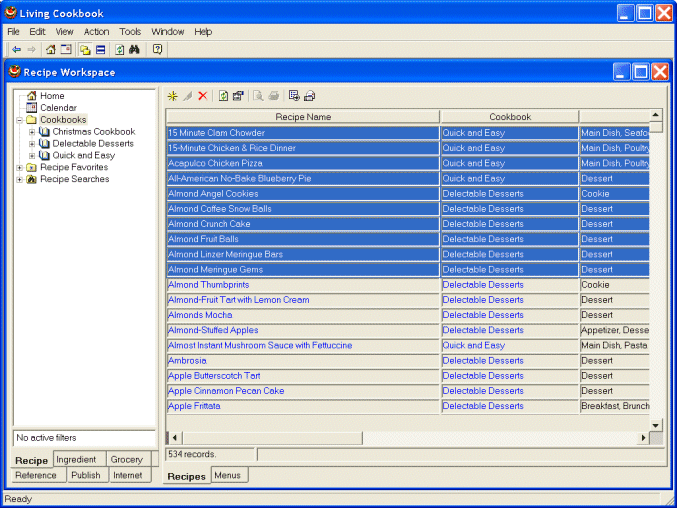Image resolution: width=677 pixels, height=508 pixels.
Task: Click the print preview magnifier icon
Action: tap(258, 96)
